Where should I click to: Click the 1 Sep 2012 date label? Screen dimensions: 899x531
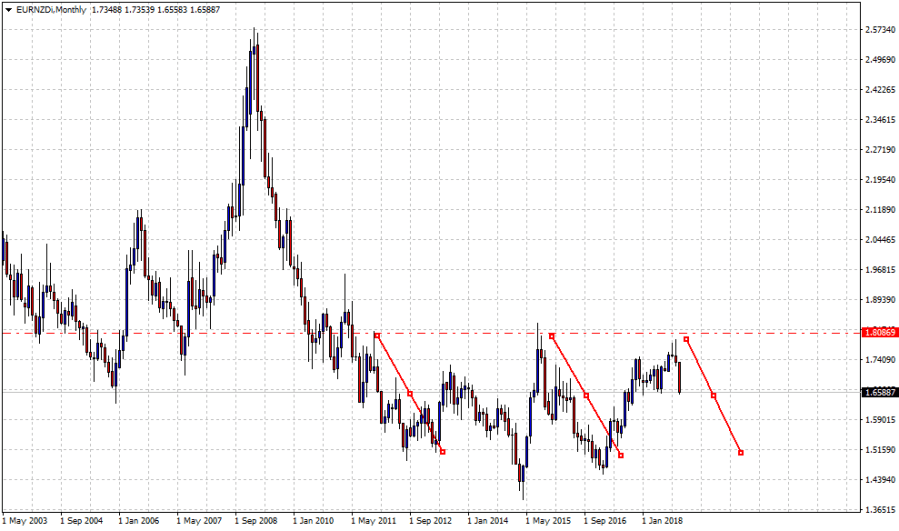pyautogui.click(x=430, y=521)
